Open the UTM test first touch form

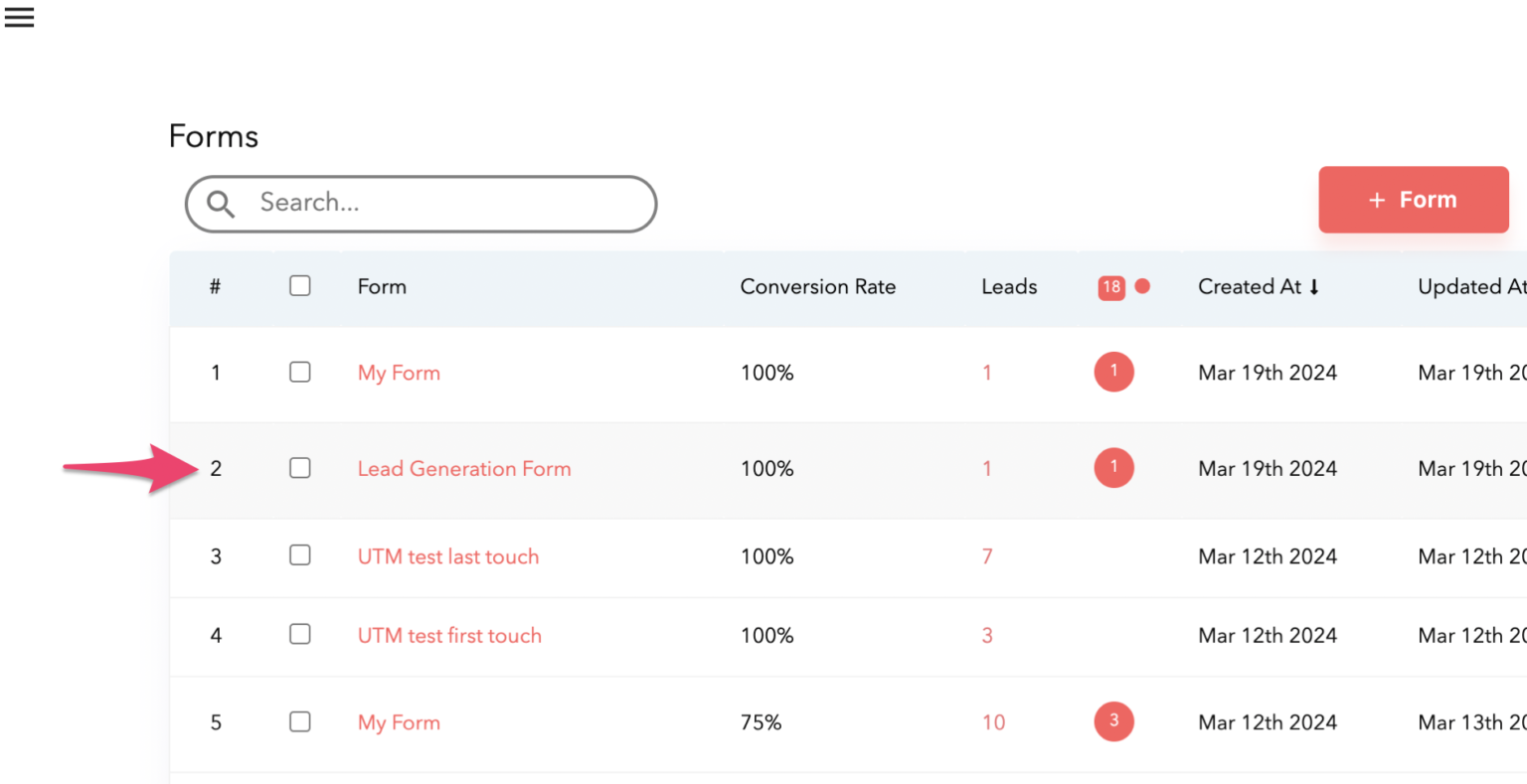click(449, 635)
